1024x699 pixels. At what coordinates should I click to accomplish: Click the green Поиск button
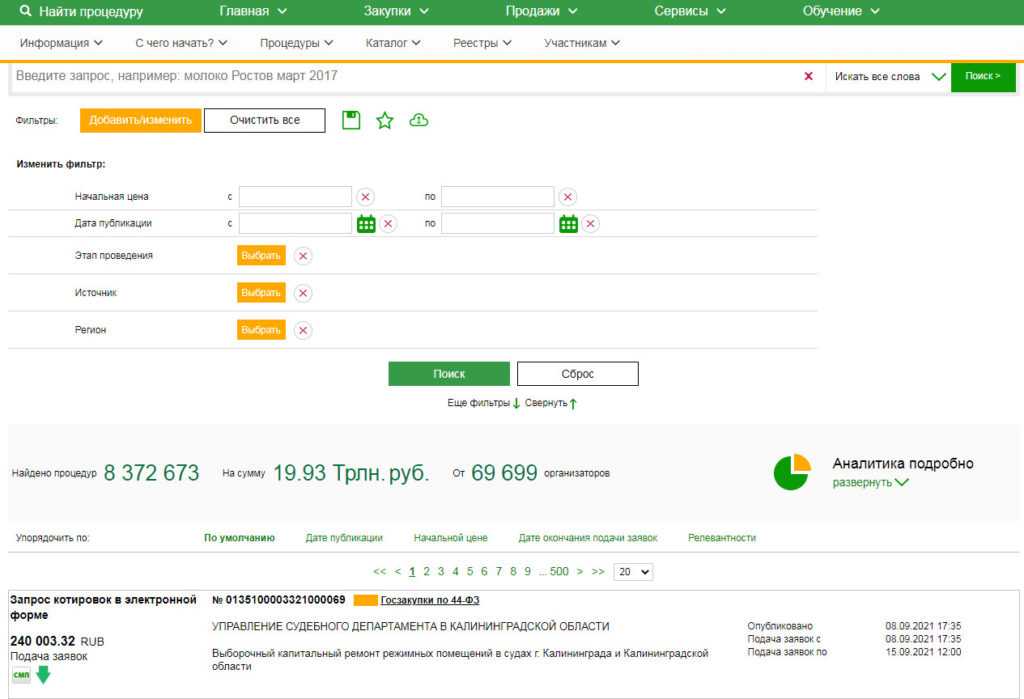pos(449,374)
